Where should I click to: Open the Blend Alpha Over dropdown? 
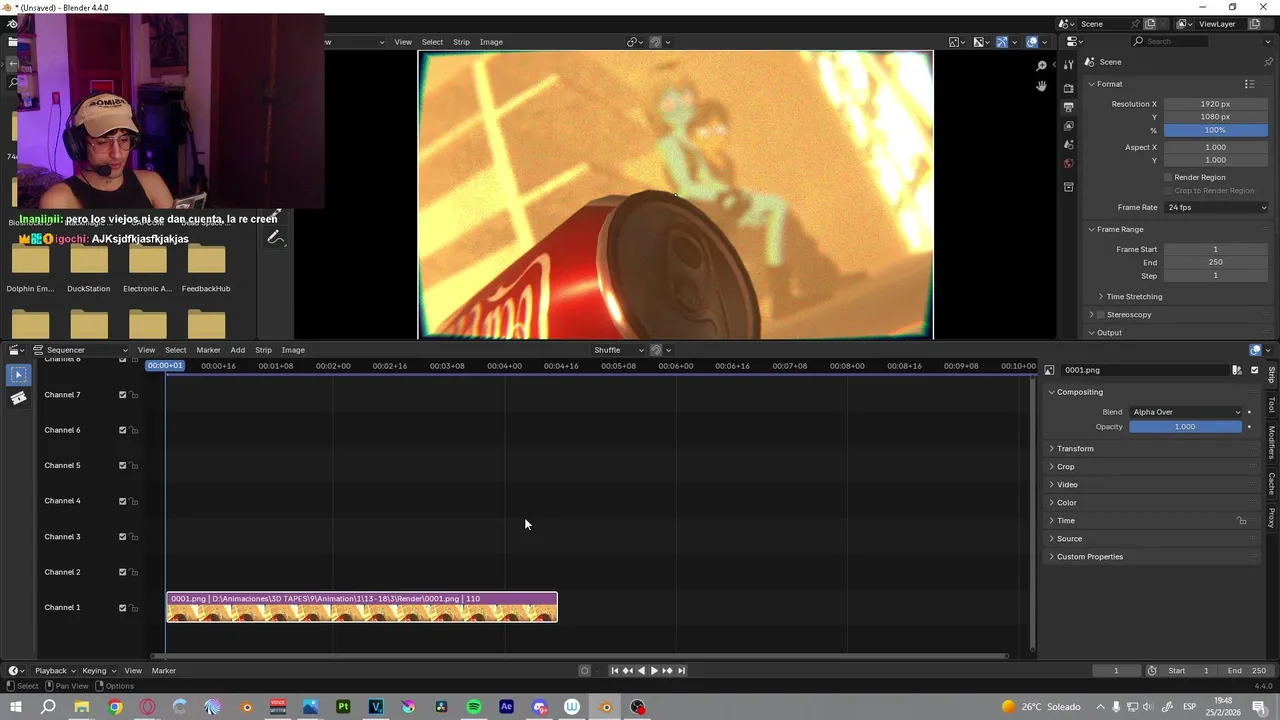(x=1186, y=412)
